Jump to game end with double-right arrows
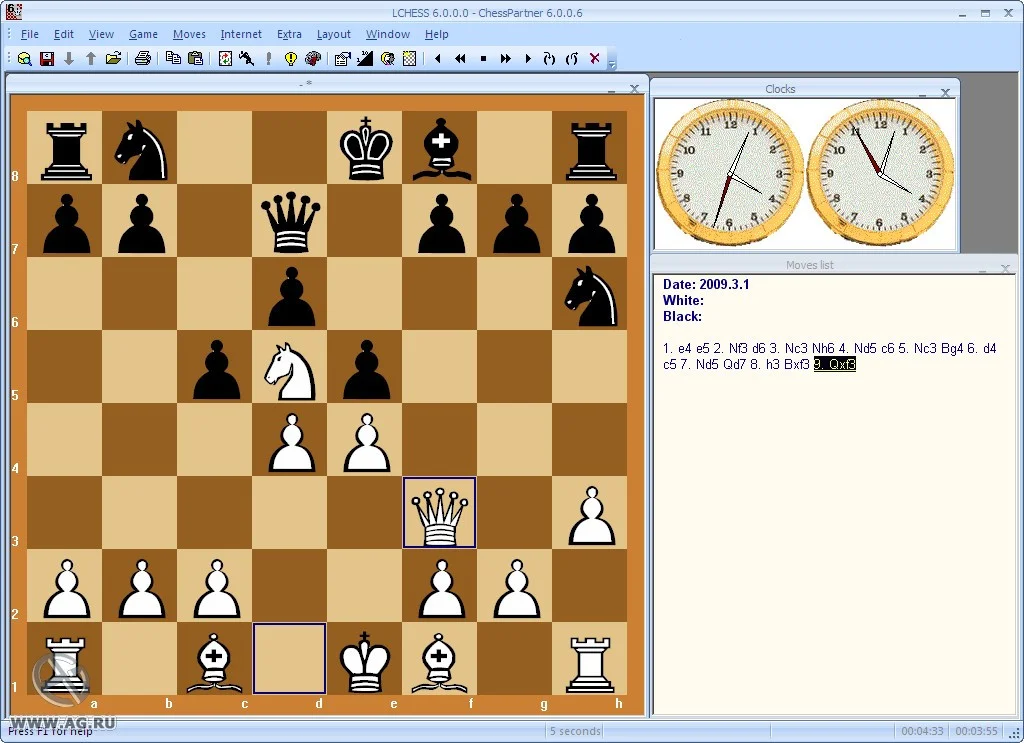The width and height of the screenshot is (1024, 743). 505,59
